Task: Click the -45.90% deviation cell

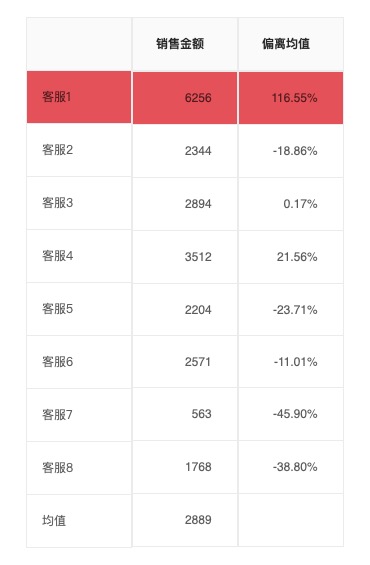Action: coord(291,414)
